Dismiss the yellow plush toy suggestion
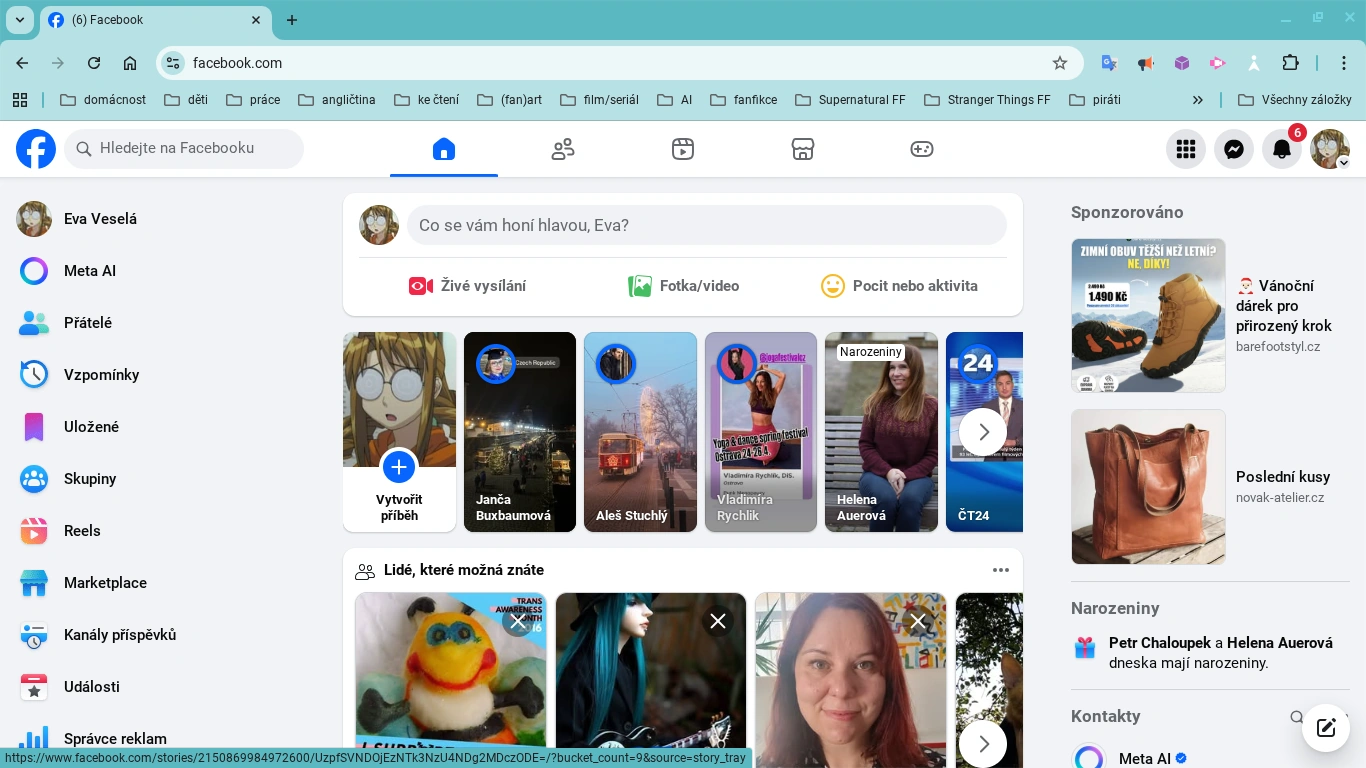Screen dimensions: 1366x768 point(517,622)
